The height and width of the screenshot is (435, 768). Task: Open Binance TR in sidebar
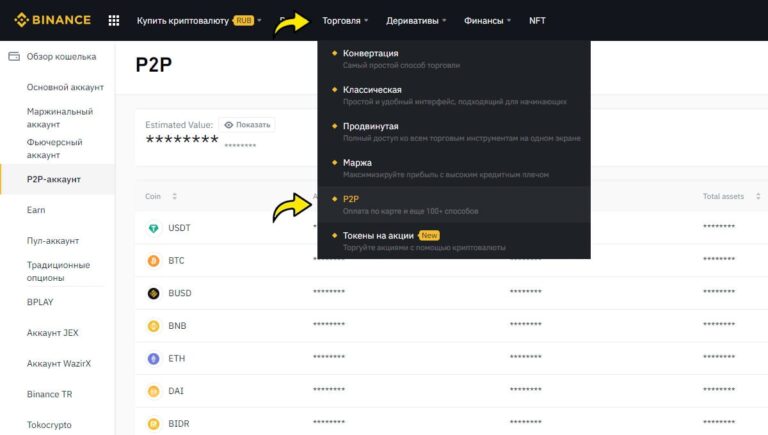point(49,394)
